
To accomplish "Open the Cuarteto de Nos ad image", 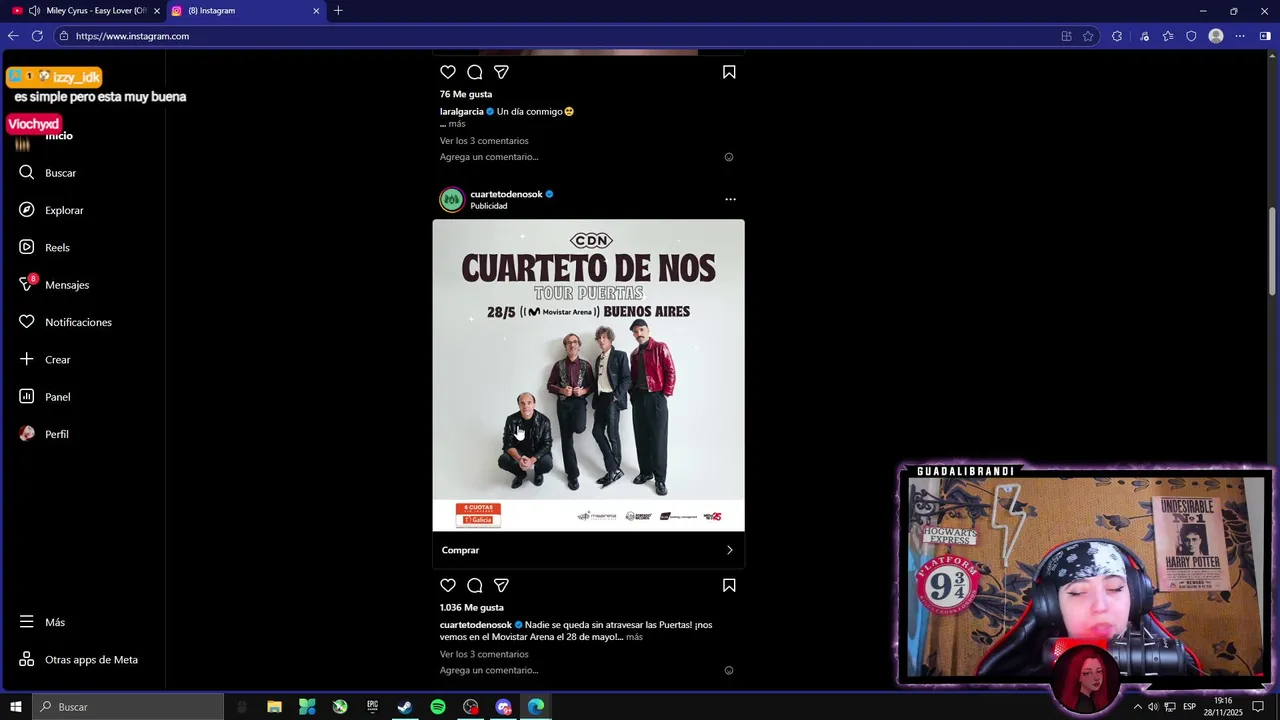I will click(x=588, y=375).
